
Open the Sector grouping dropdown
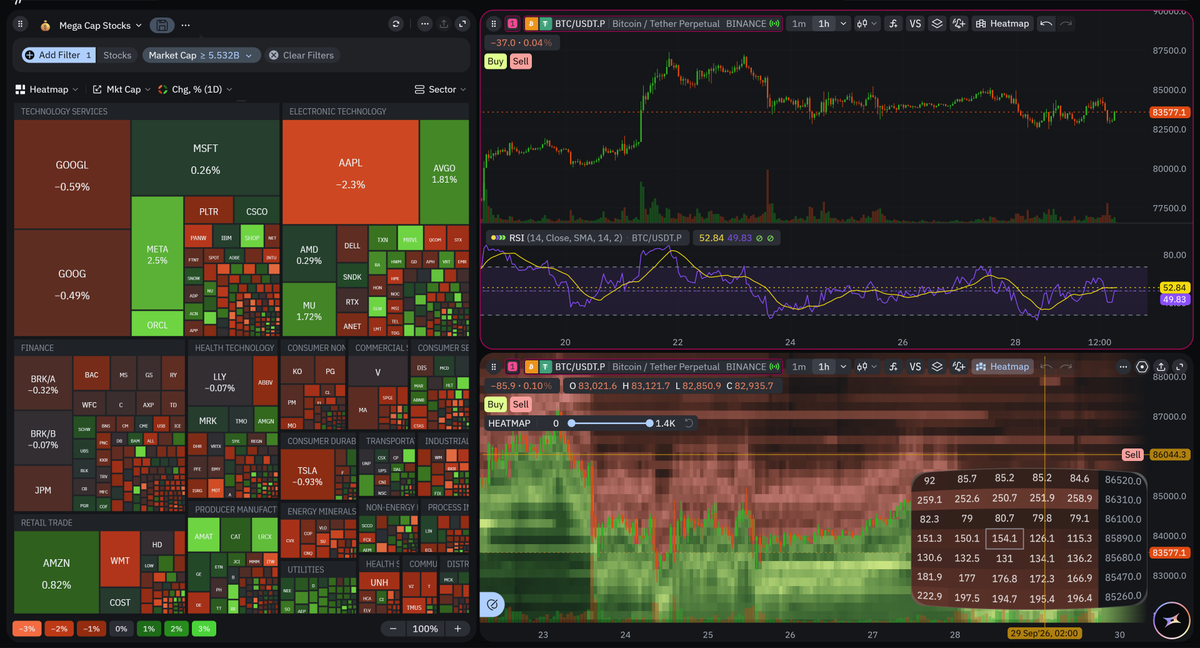(x=441, y=89)
